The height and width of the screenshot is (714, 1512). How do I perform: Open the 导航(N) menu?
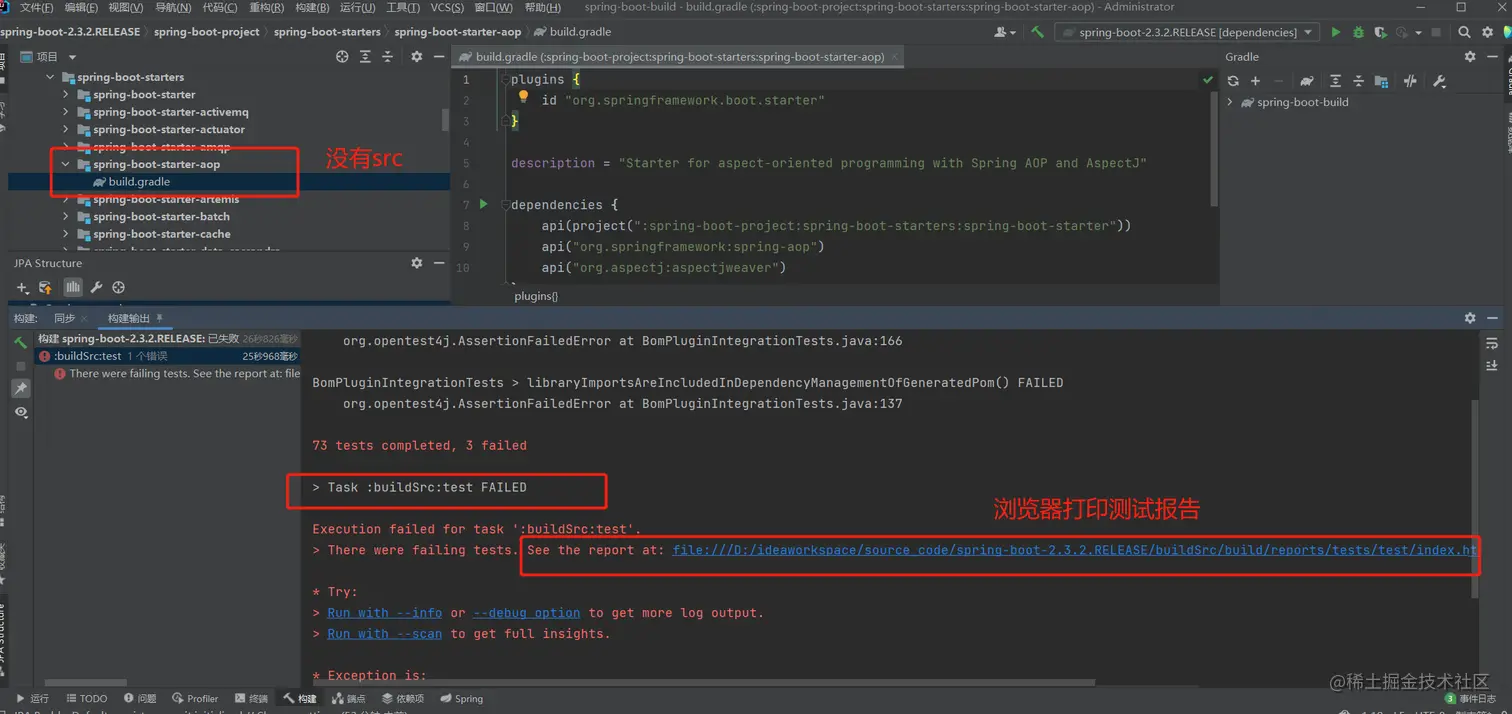click(173, 7)
